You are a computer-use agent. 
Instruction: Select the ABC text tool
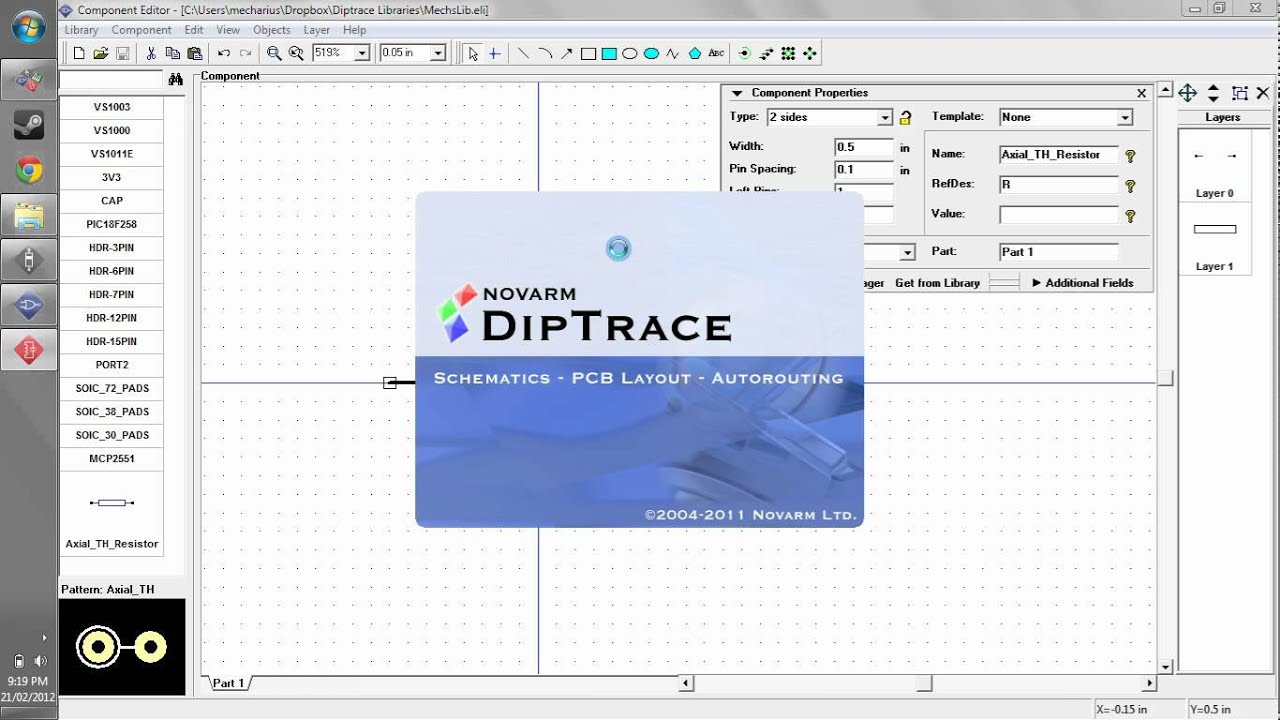coord(716,53)
